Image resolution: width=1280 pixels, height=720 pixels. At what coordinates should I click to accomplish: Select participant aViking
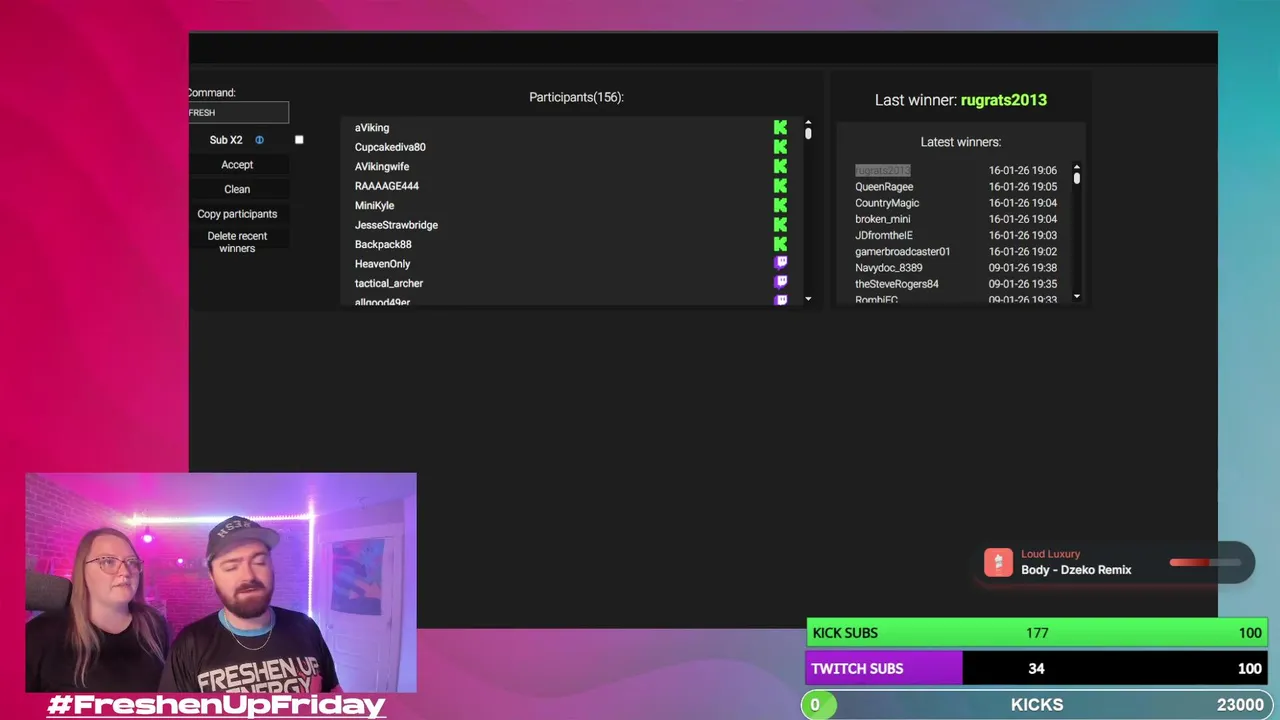tap(372, 128)
